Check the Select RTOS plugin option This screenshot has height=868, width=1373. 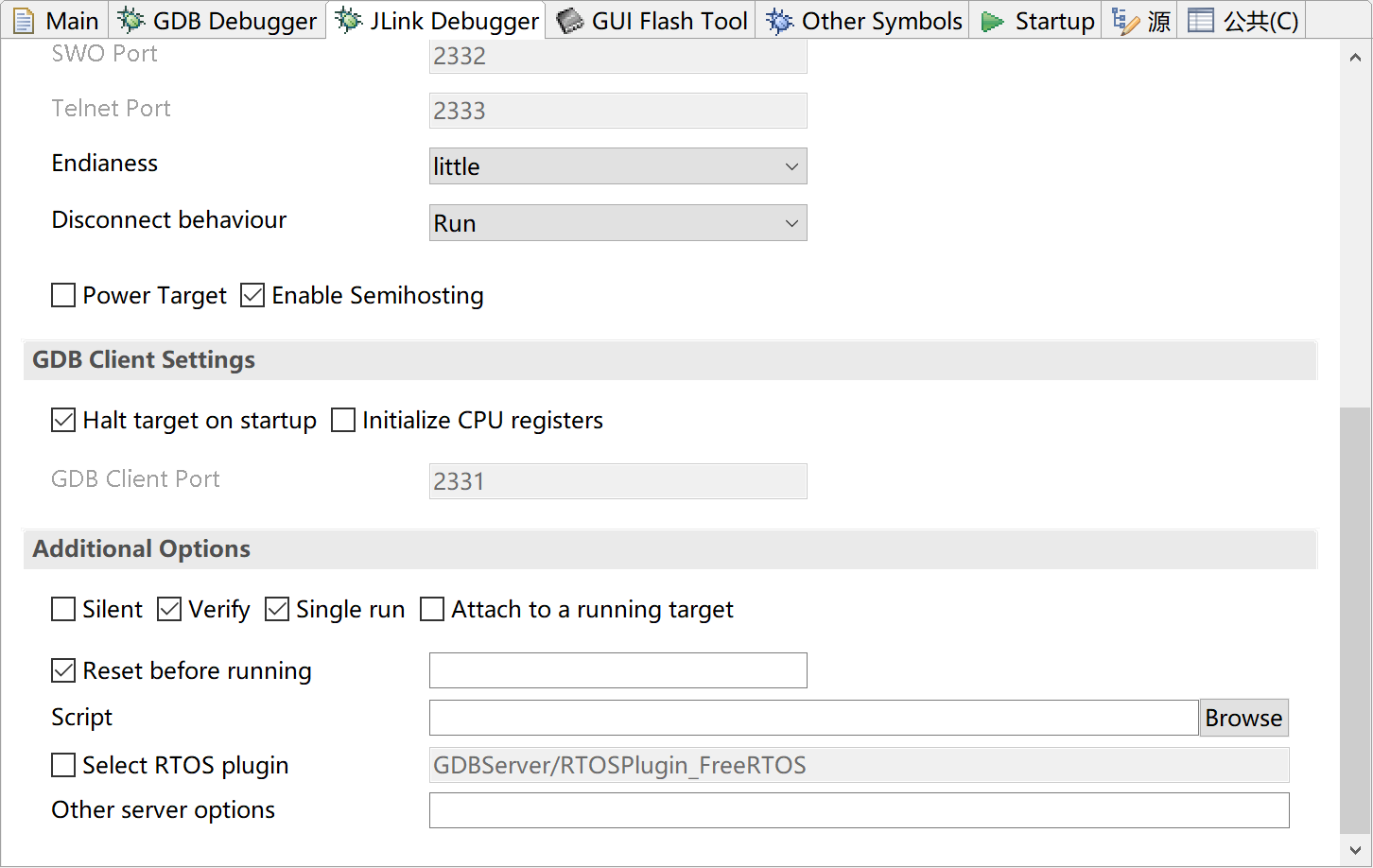[x=63, y=765]
